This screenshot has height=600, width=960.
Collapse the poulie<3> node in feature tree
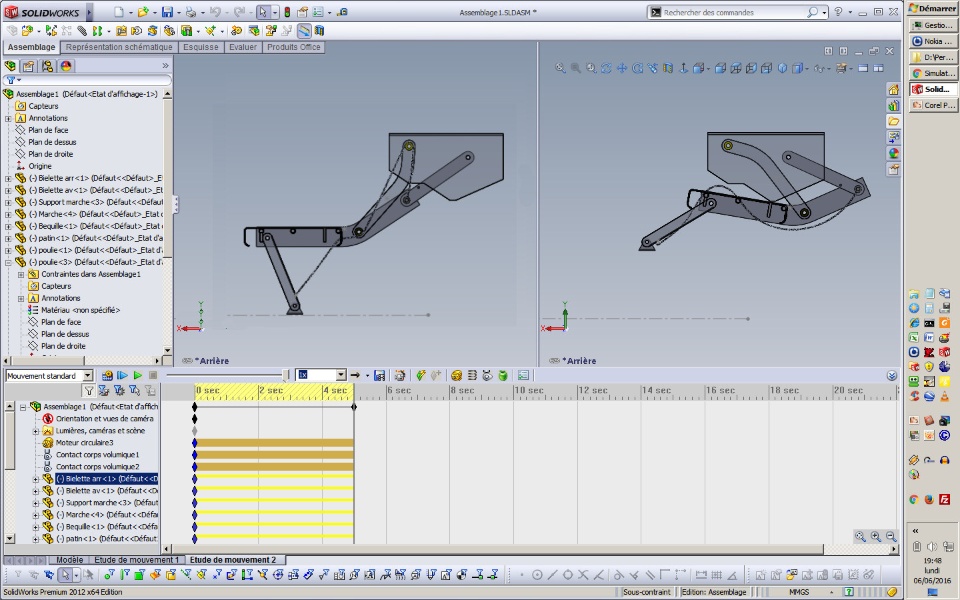click(9, 262)
